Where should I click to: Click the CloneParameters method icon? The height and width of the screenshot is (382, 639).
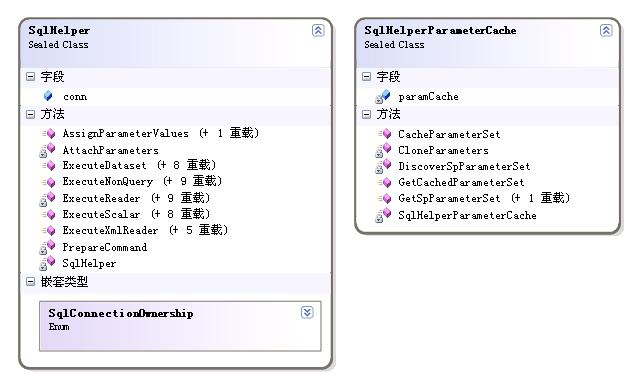[x=383, y=150]
